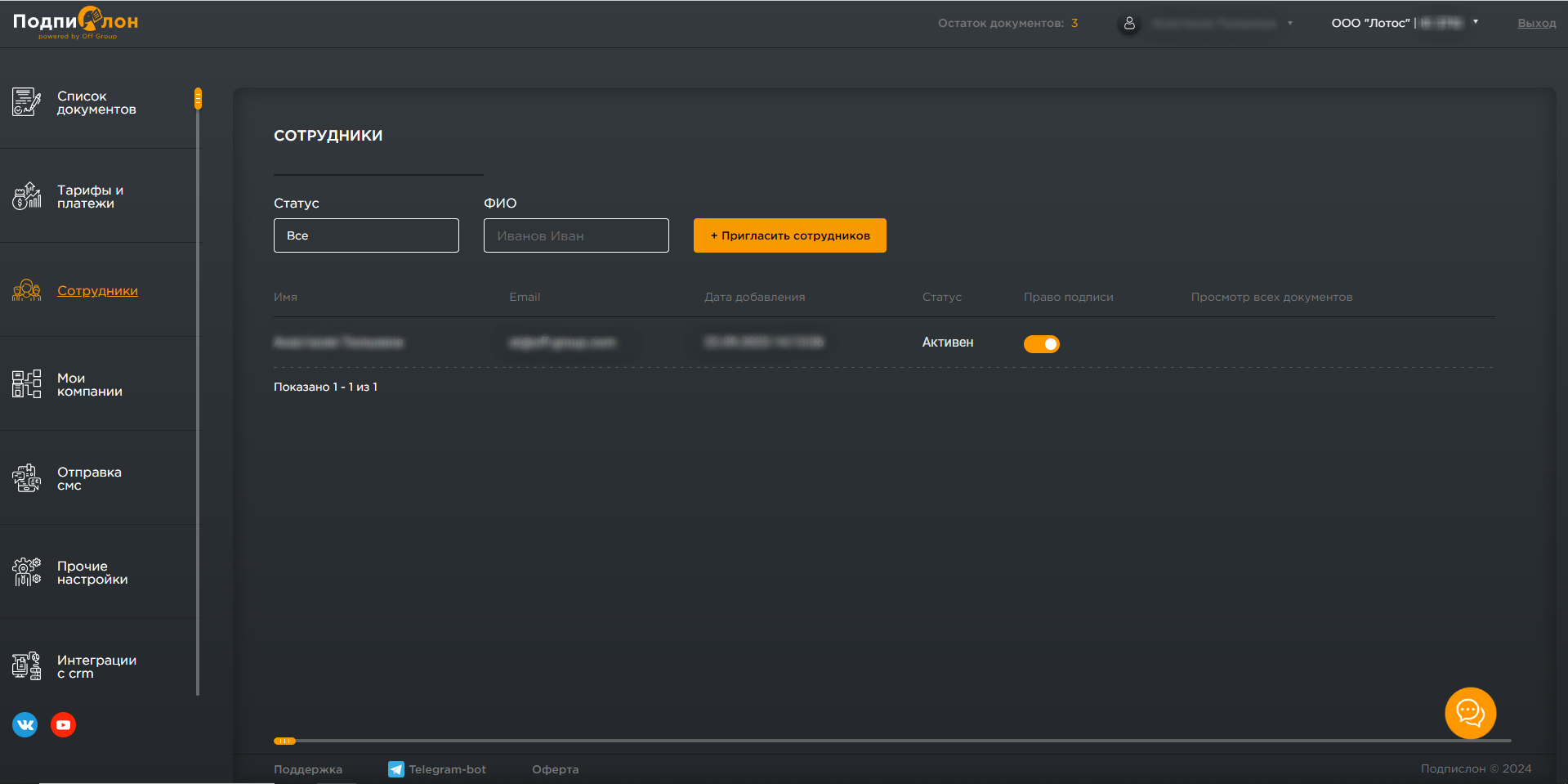Click the Статус table column header

point(942,297)
